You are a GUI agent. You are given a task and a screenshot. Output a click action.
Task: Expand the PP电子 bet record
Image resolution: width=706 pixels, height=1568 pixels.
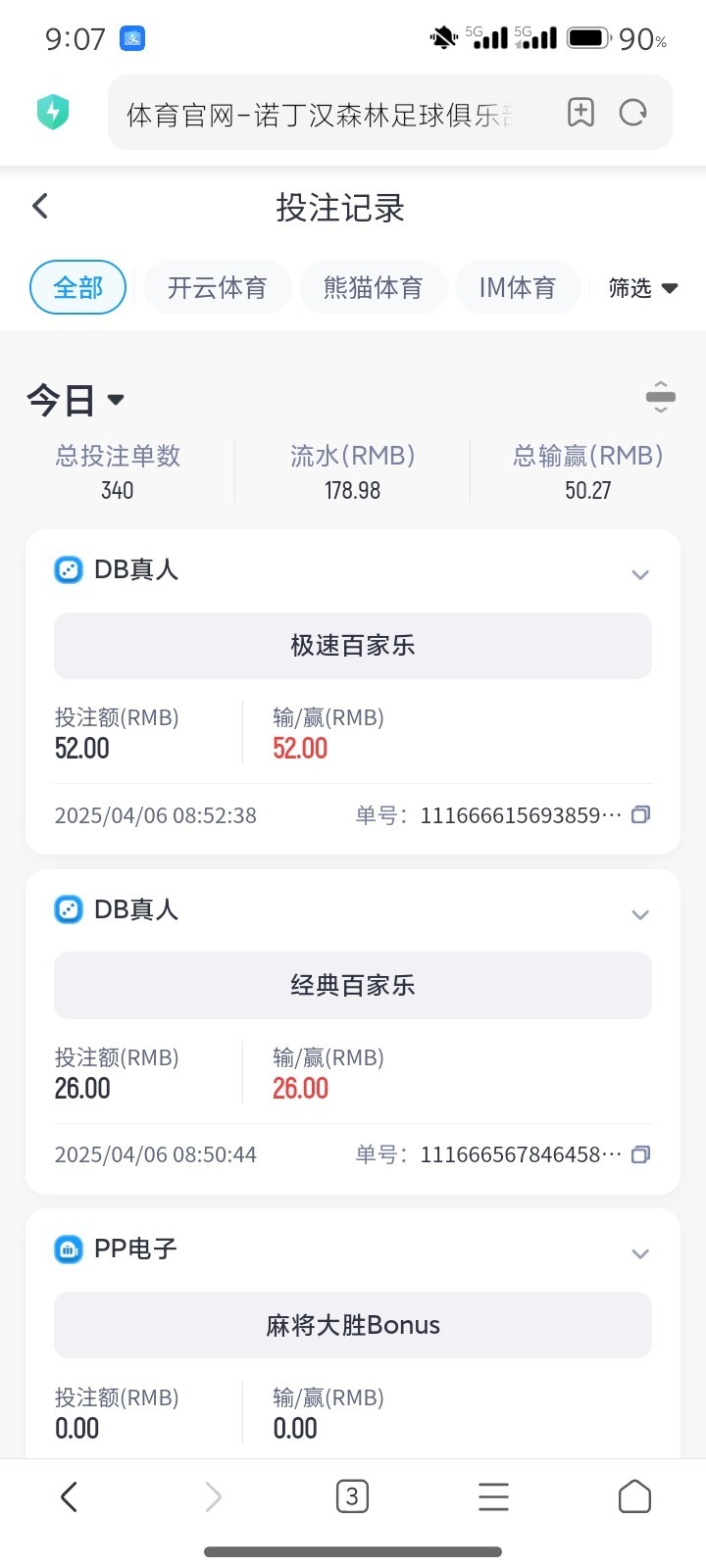pos(640,1253)
